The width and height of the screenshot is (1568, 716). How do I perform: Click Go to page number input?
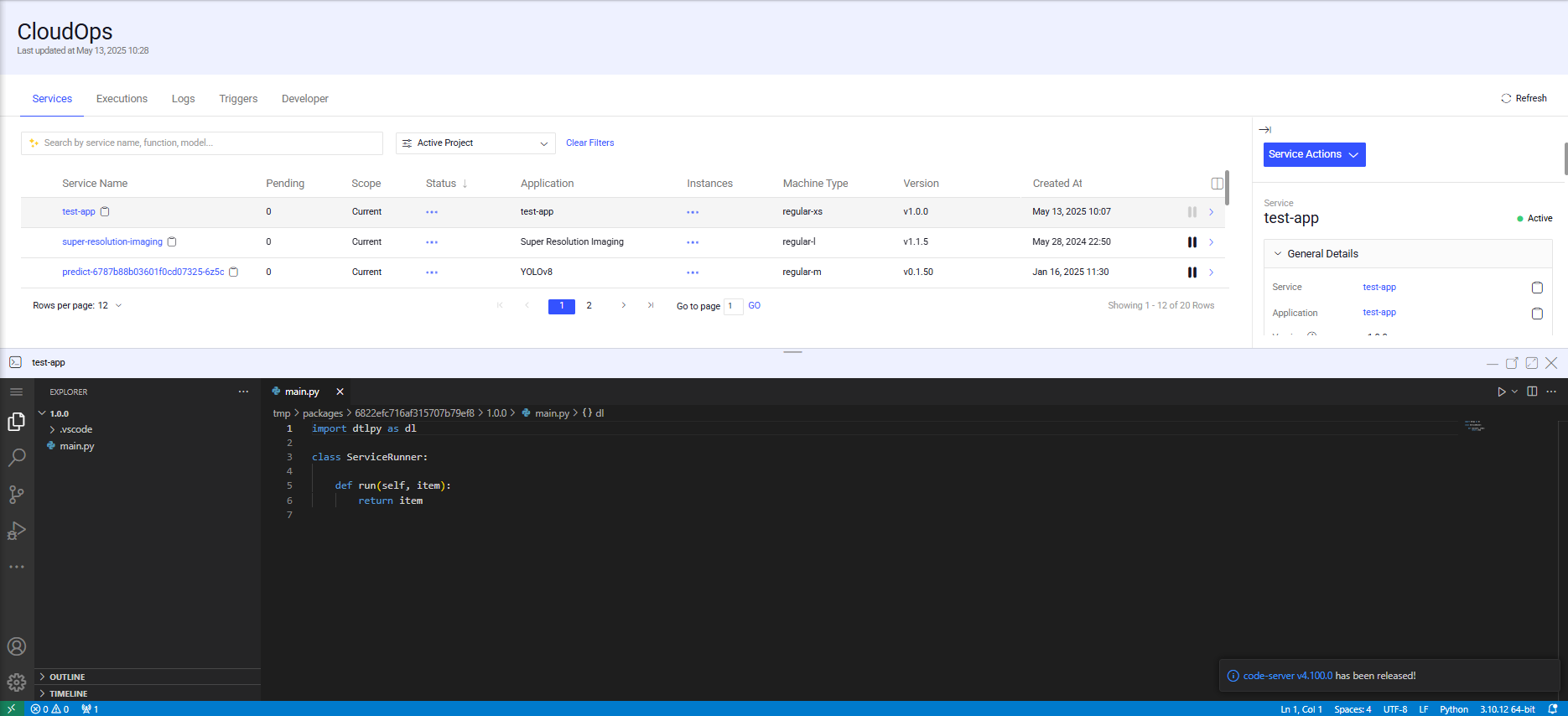(733, 306)
